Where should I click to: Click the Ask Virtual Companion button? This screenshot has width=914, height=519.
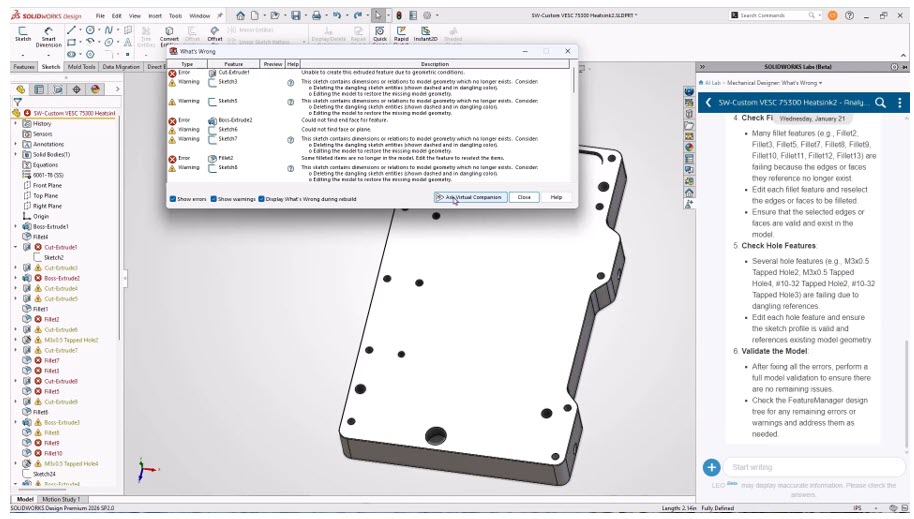coord(470,197)
